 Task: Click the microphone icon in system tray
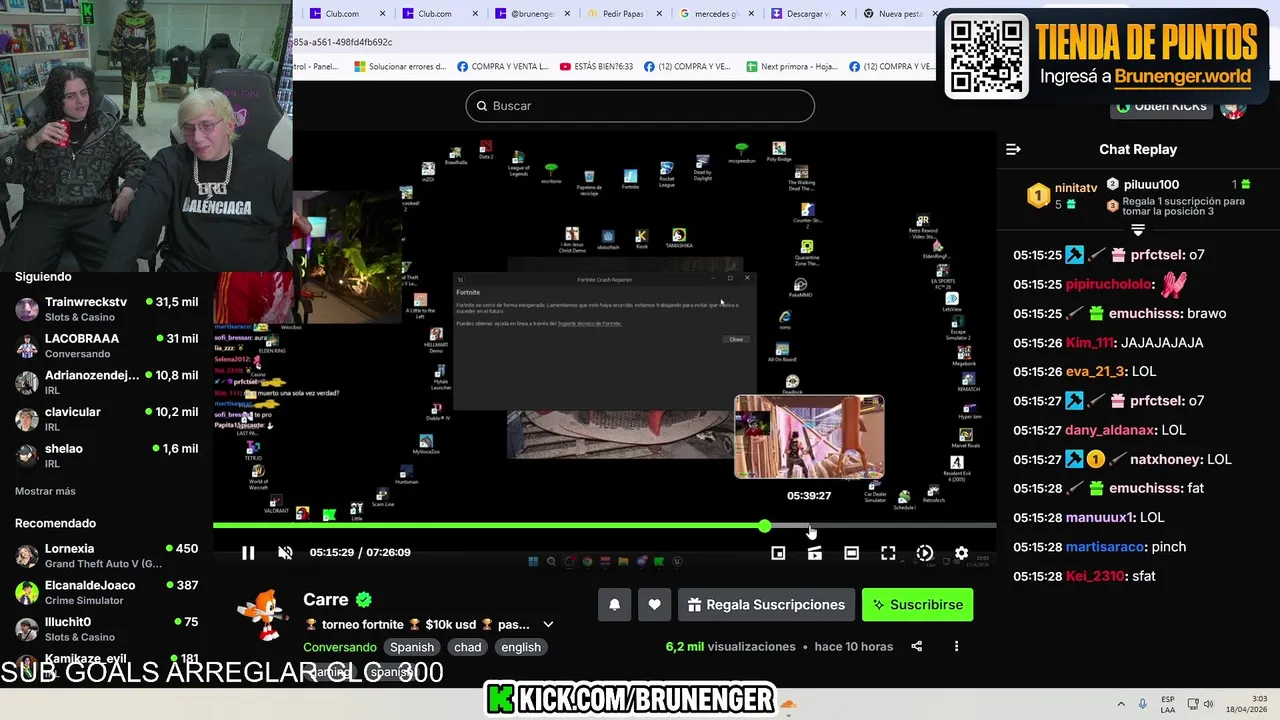point(1143,704)
